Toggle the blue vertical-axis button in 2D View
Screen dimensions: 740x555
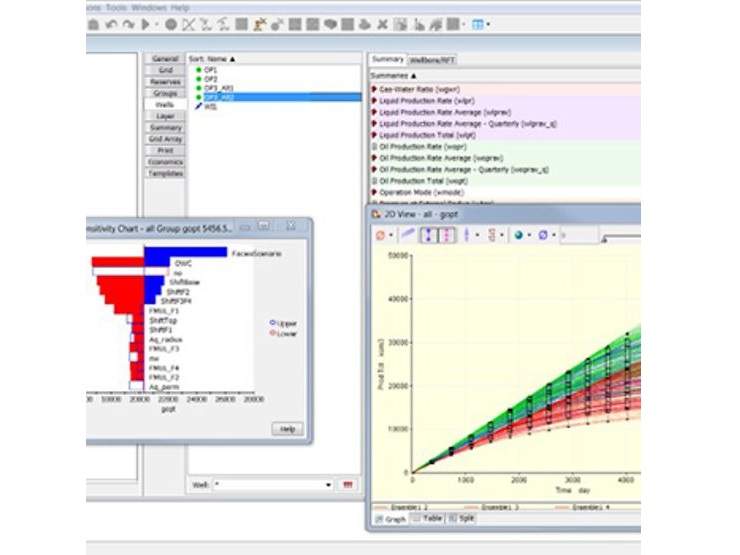point(429,236)
